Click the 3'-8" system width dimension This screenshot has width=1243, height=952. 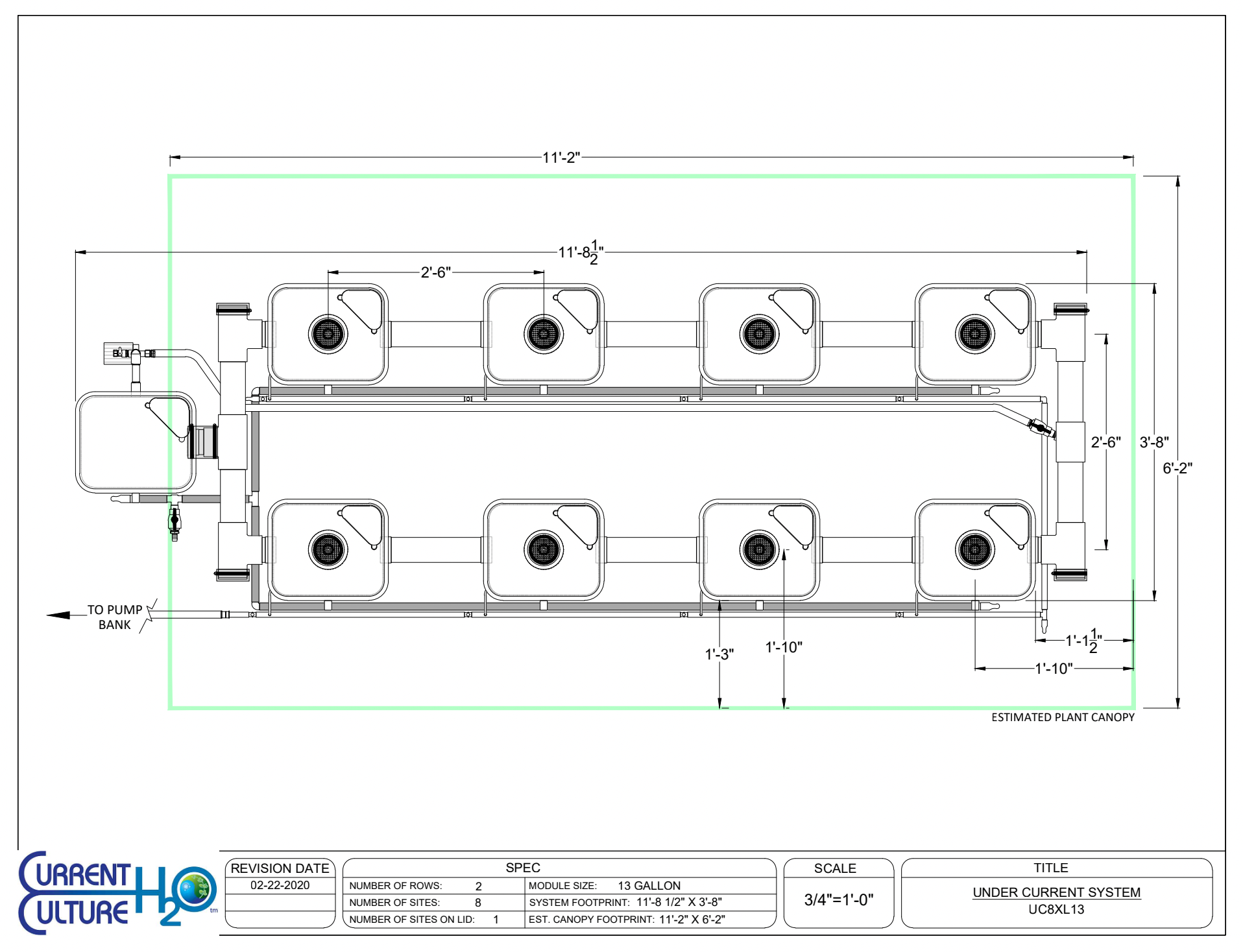1154,442
